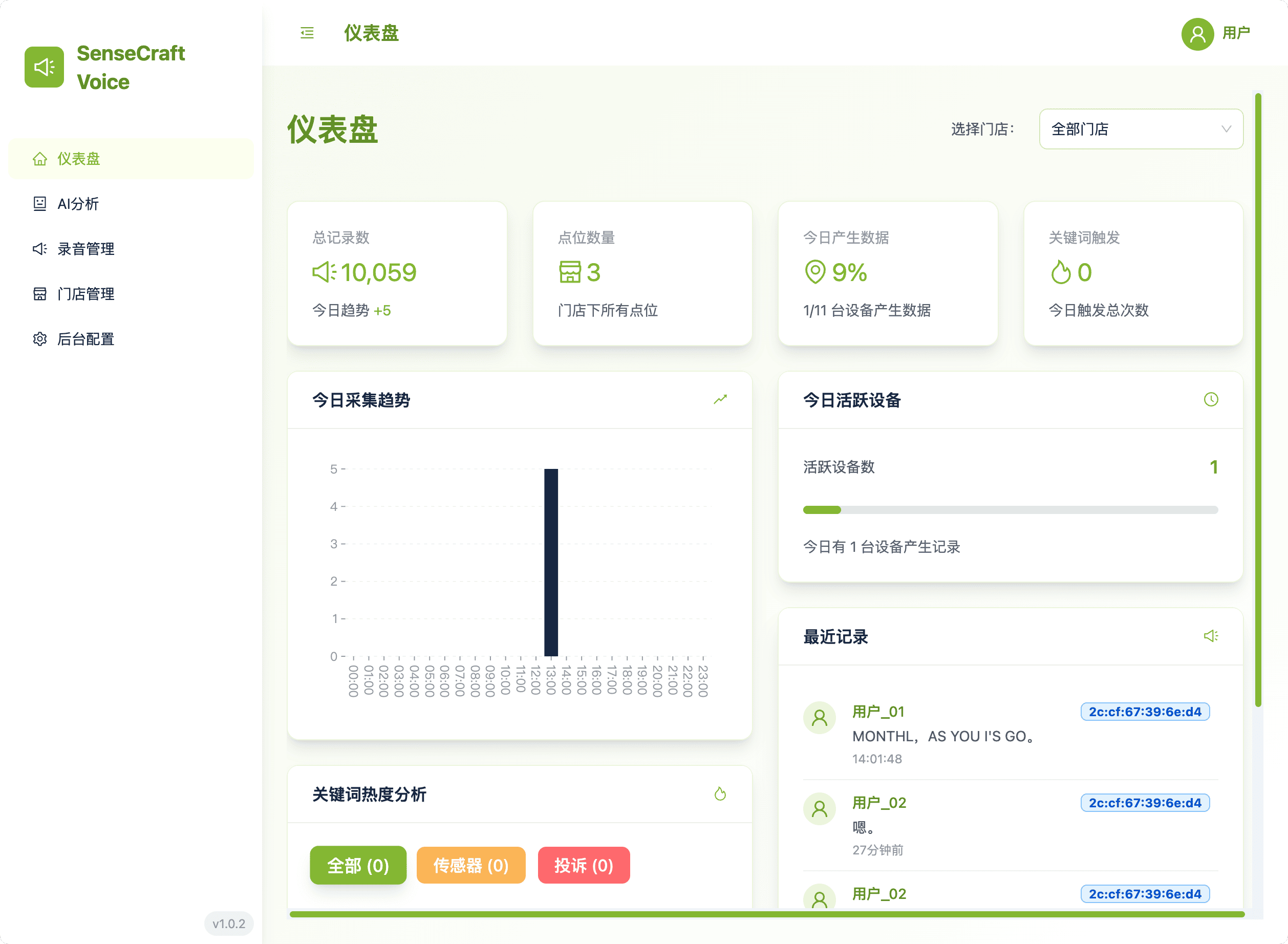Open 录音管理 from the sidebar
Viewport: 1288px width, 944px height.
click(84, 249)
